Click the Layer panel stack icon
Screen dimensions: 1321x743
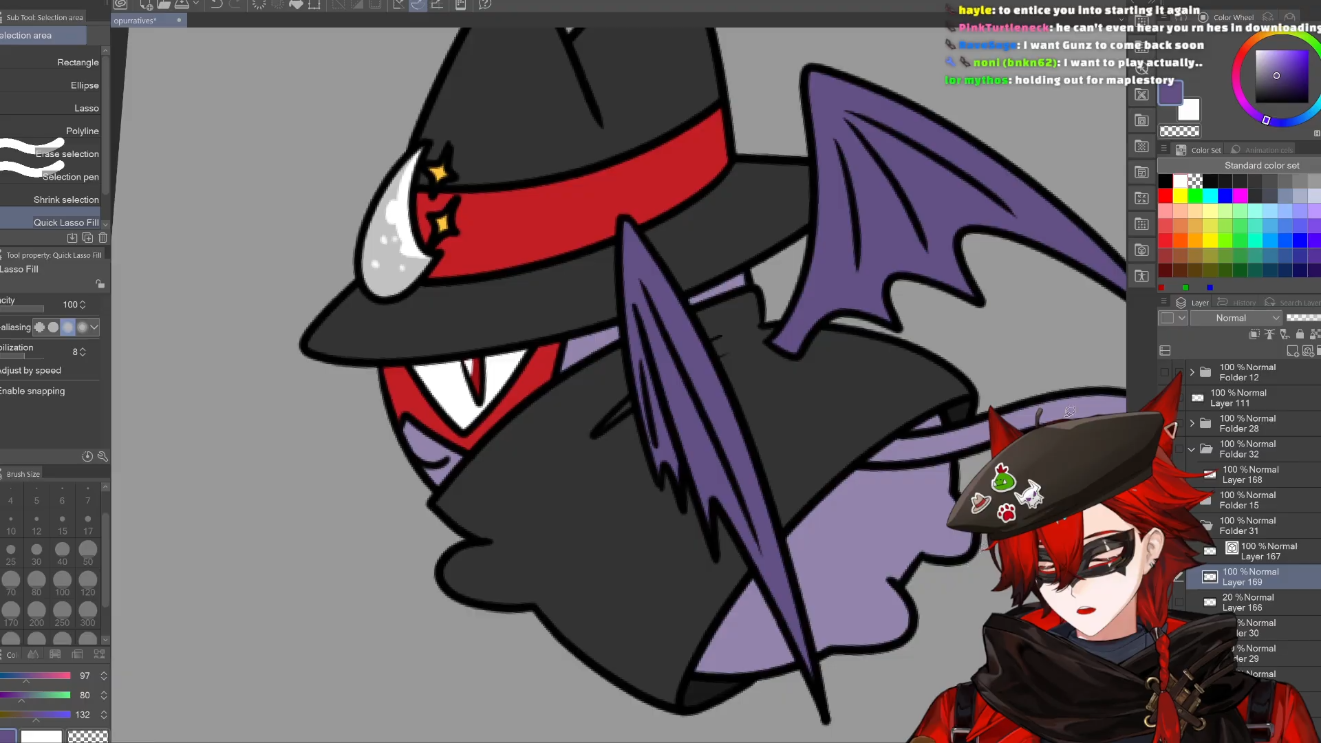click(1181, 302)
